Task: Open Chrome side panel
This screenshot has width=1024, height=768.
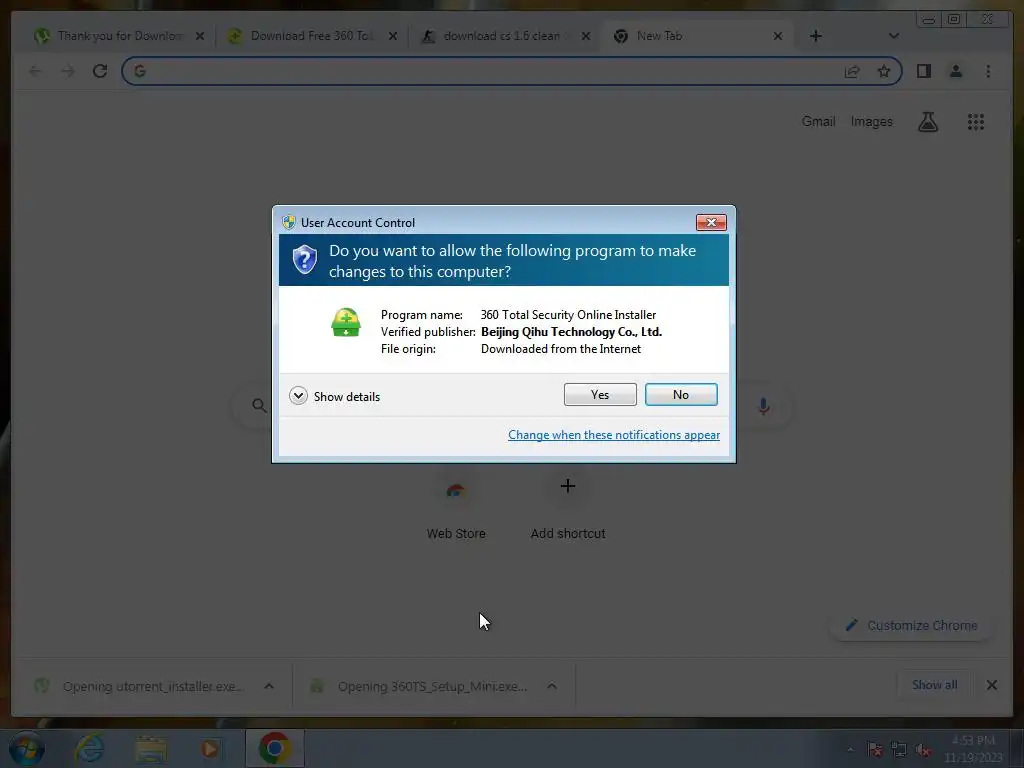Action: (x=923, y=71)
